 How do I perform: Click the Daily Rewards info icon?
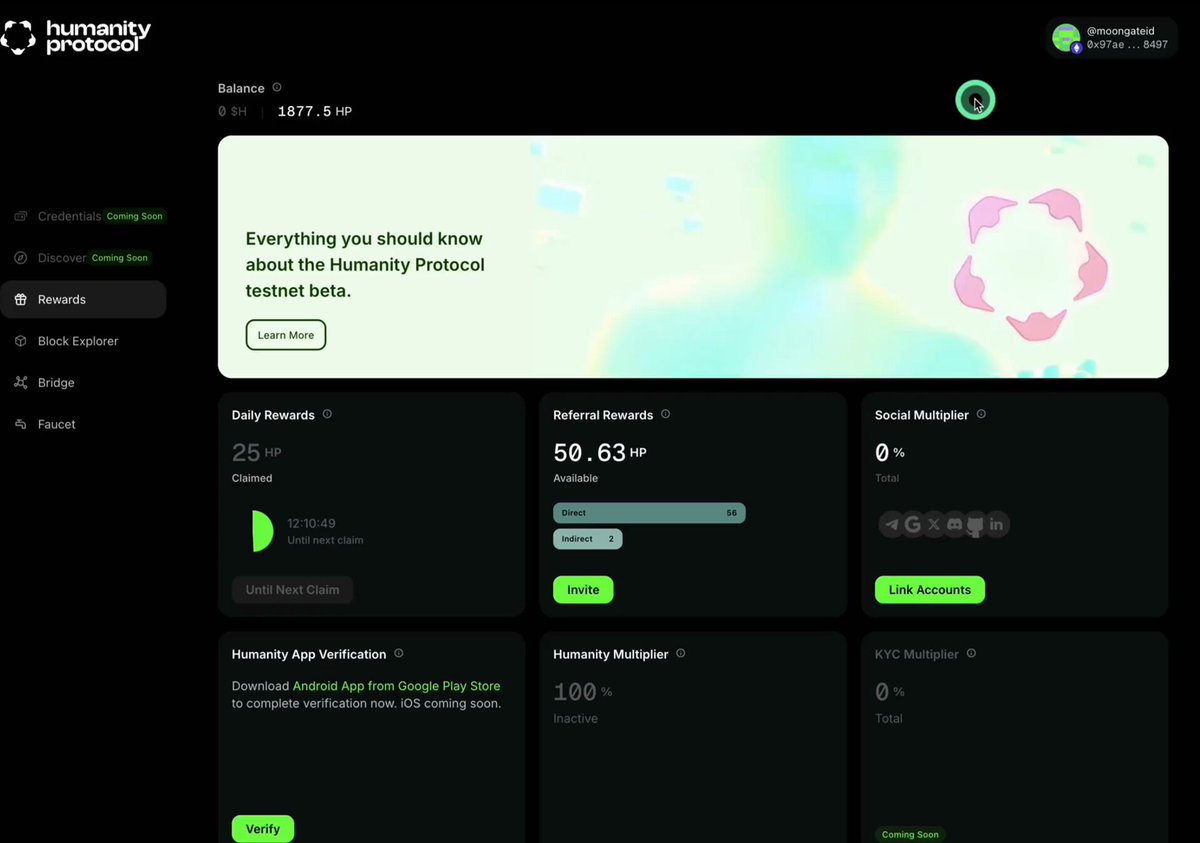(327, 414)
